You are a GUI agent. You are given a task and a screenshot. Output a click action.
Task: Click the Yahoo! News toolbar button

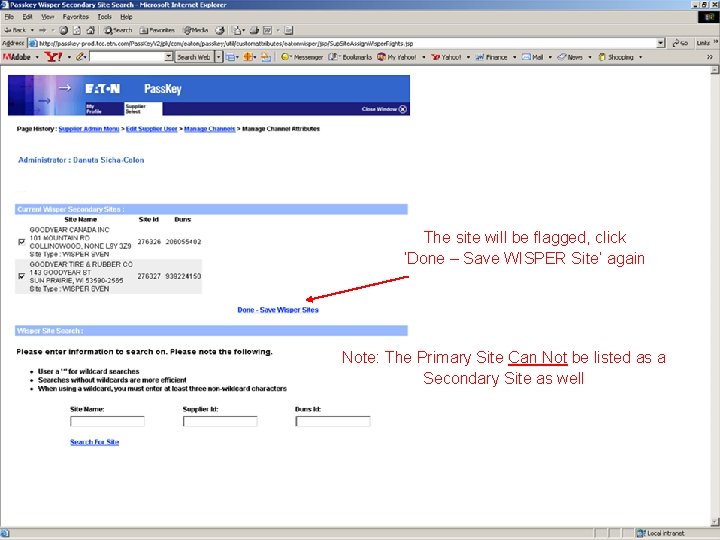coord(570,57)
